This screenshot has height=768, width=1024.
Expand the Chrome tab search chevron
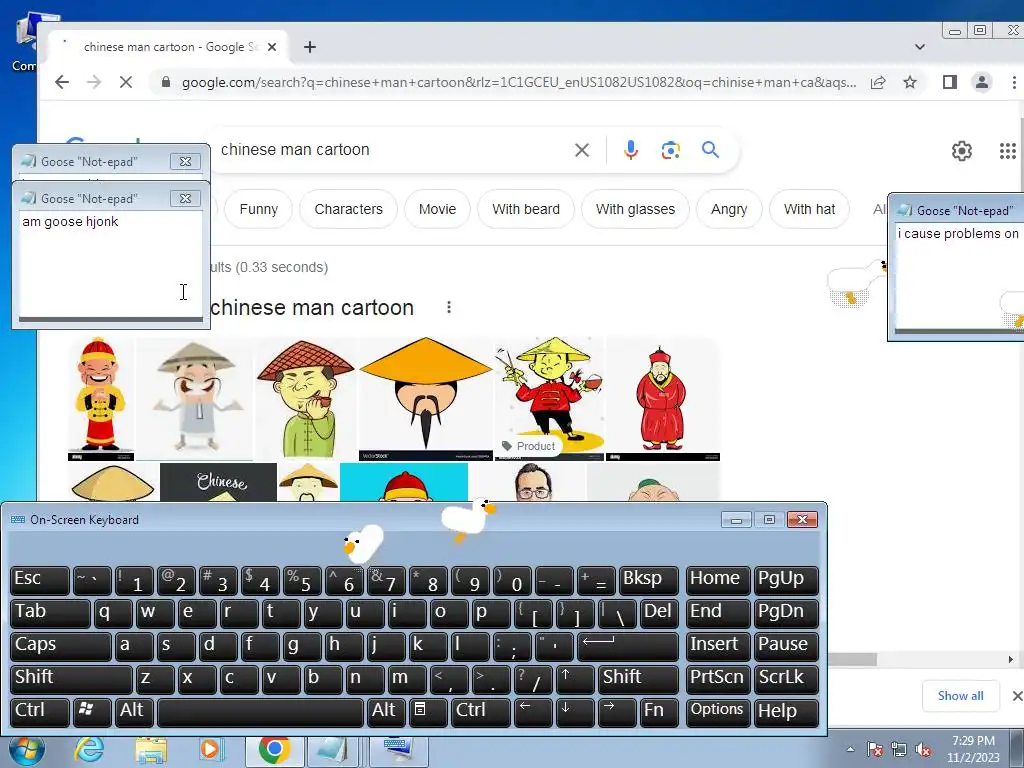(x=920, y=47)
